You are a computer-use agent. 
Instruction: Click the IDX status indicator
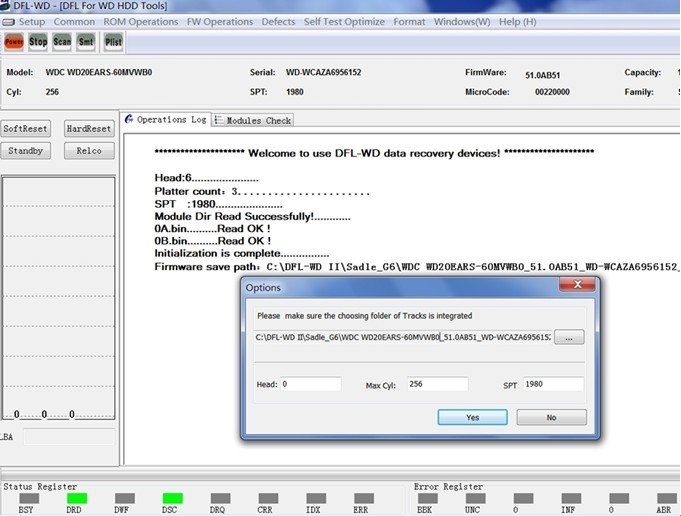(x=316, y=498)
